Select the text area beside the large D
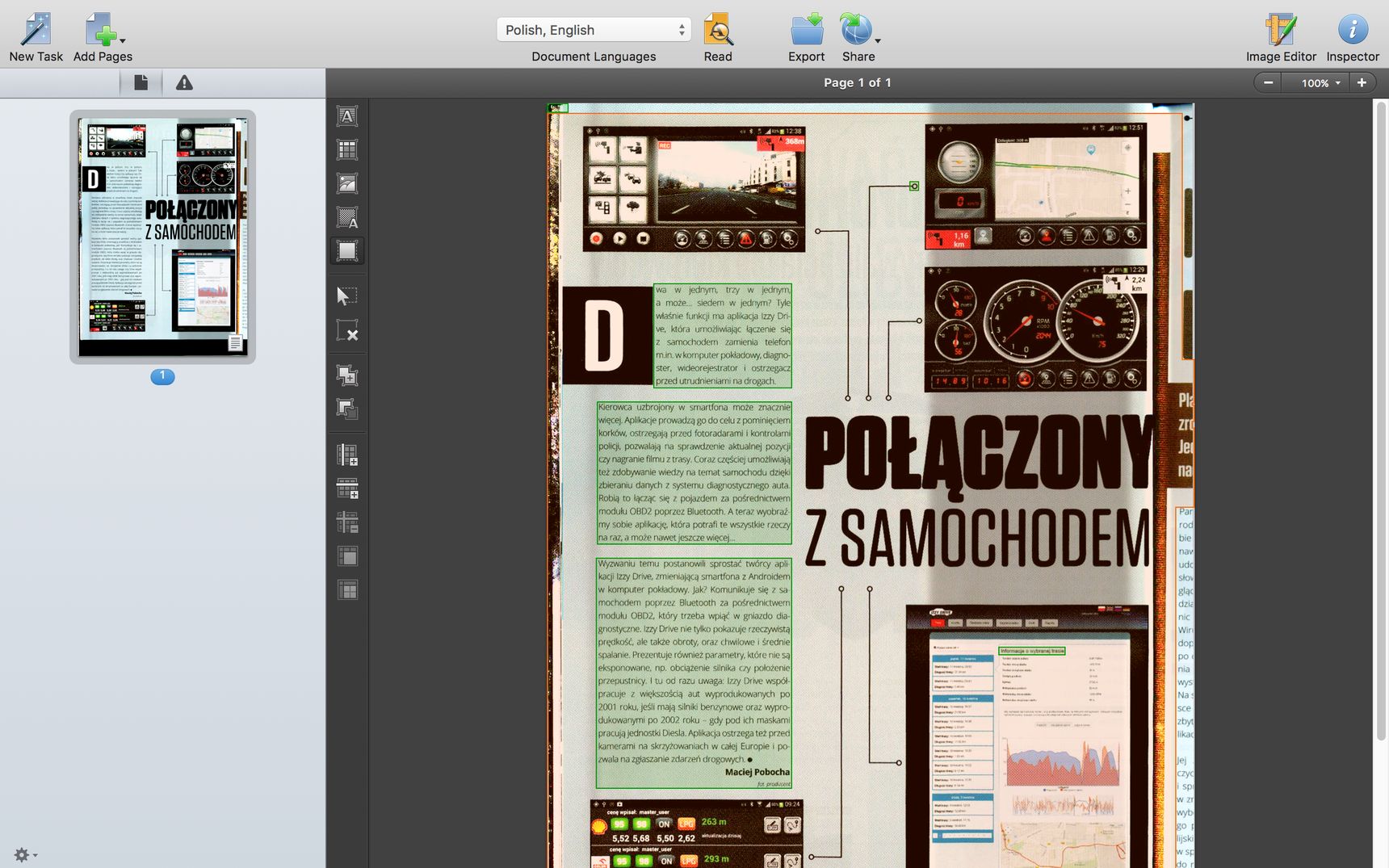 723,335
